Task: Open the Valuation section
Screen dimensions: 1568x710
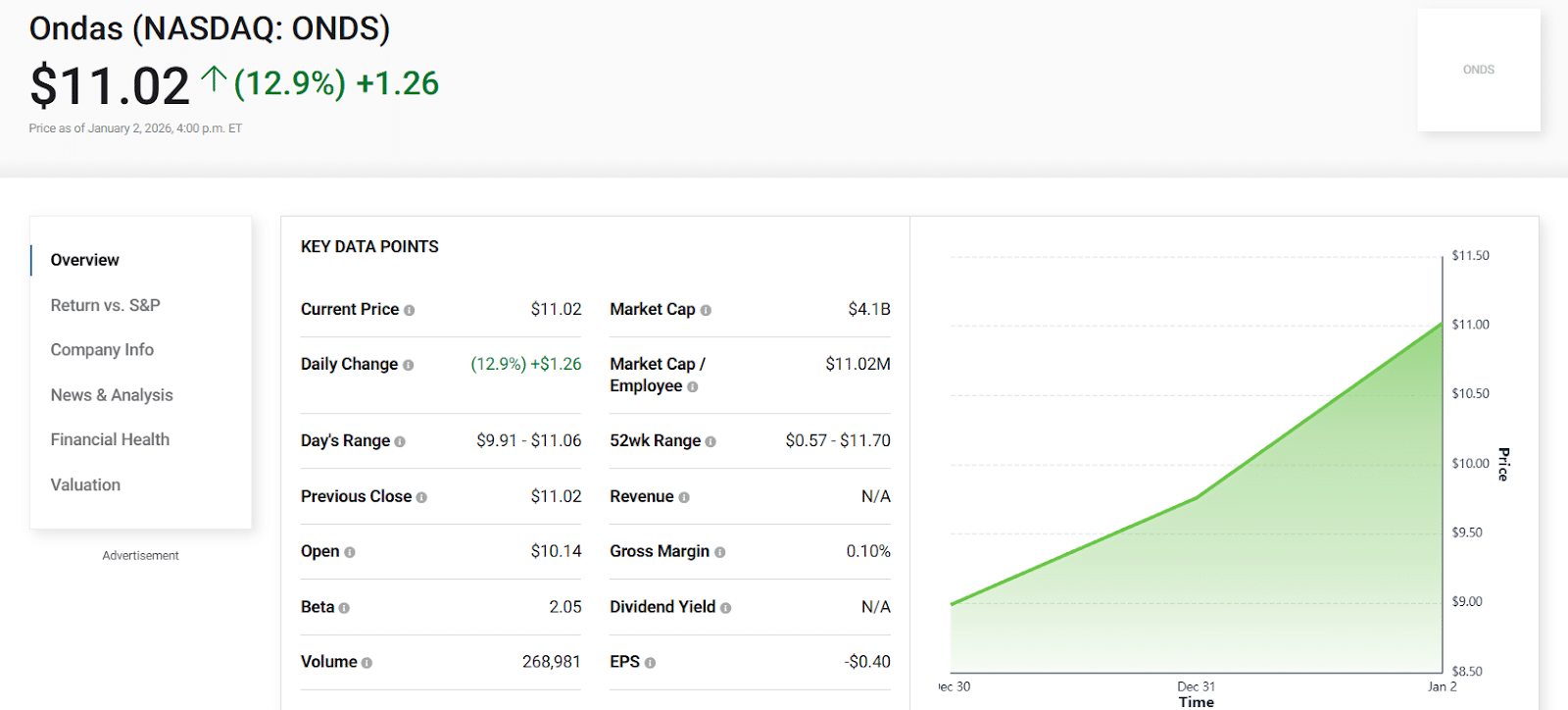Action: pos(85,484)
